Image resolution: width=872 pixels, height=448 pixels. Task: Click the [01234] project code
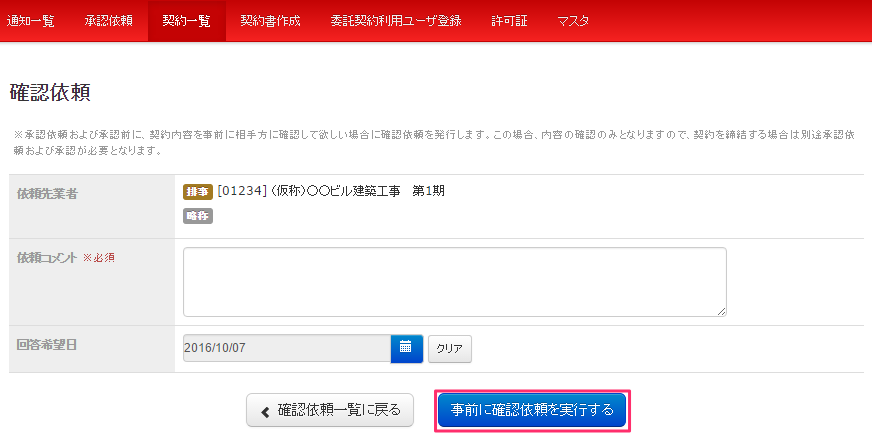(242, 191)
